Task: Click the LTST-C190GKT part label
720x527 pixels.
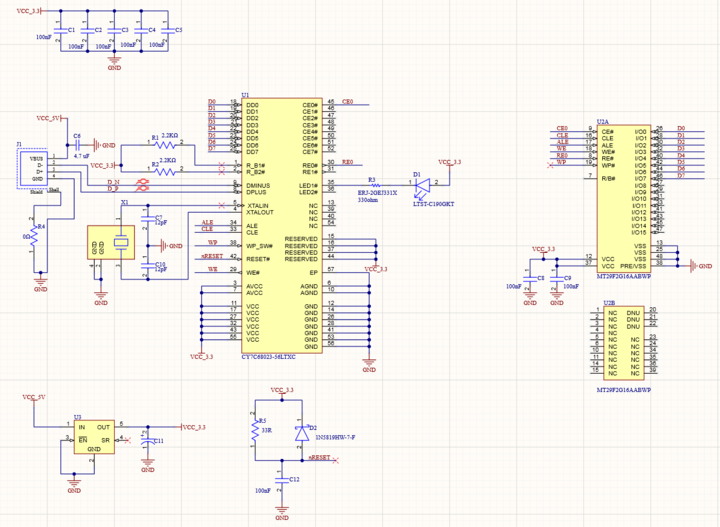Action: pos(433,204)
